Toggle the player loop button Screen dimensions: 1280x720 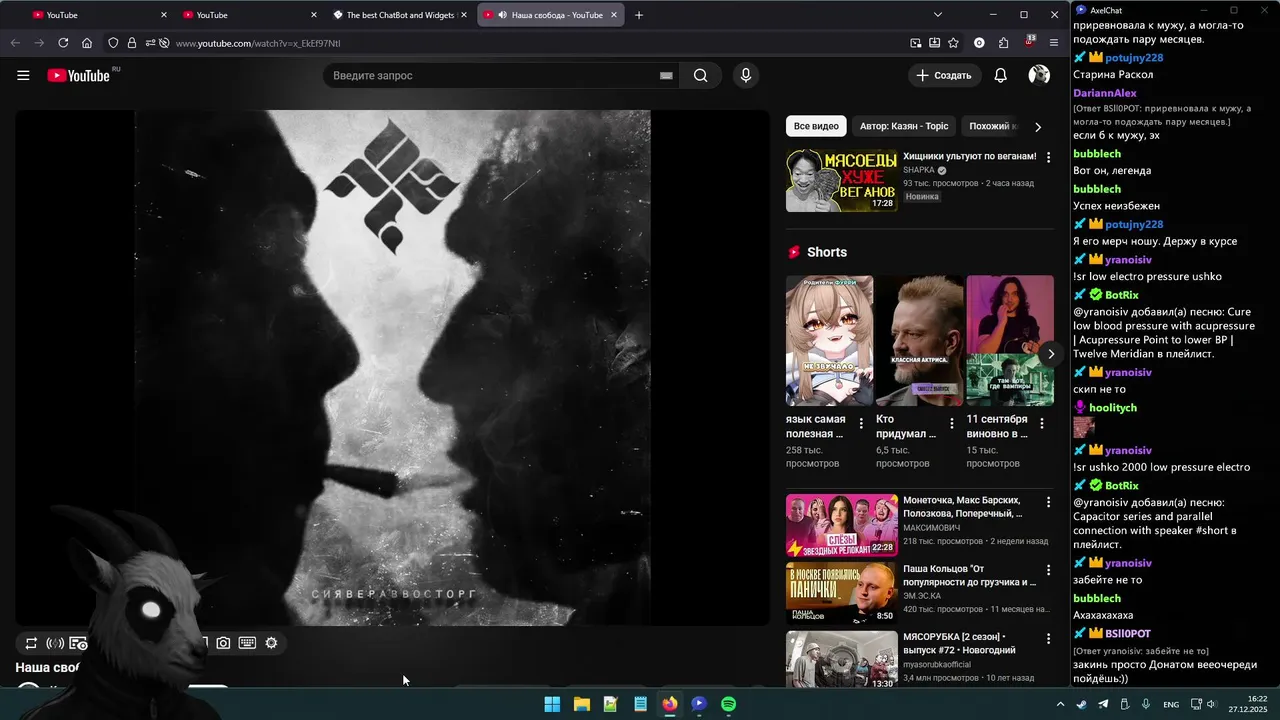(31, 643)
